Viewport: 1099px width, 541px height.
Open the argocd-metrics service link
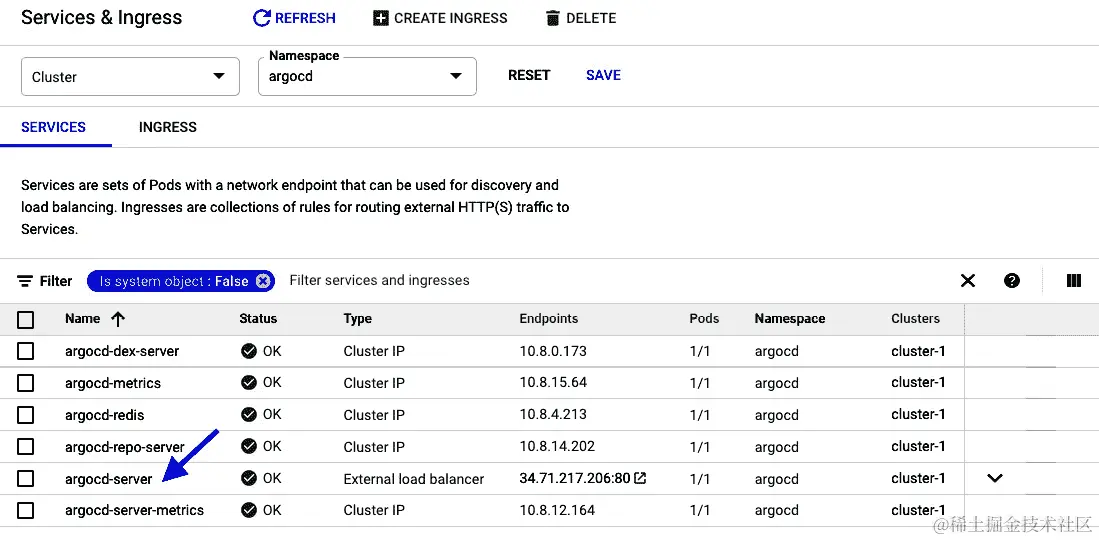(113, 383)
